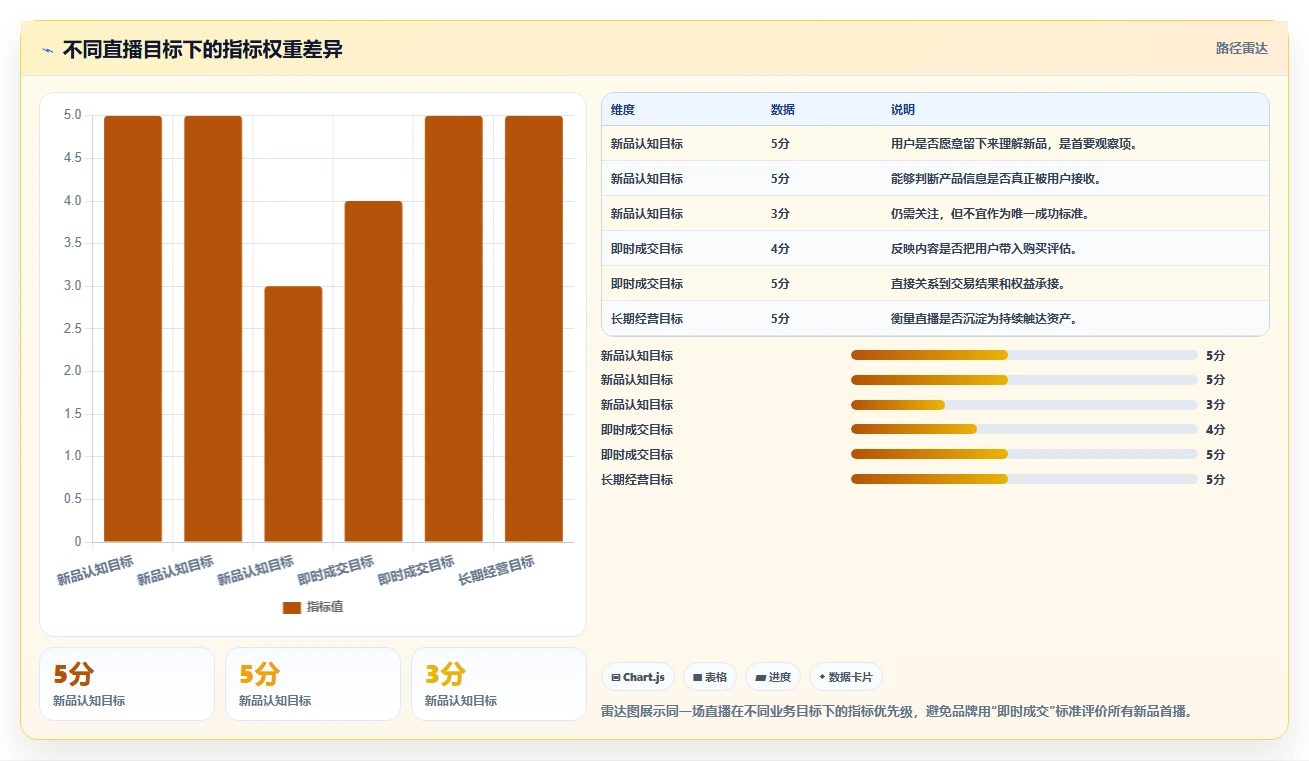Click the 1.5 y-axis label
The width and height of the screenshot is (1309, 761).
[72, 414]
